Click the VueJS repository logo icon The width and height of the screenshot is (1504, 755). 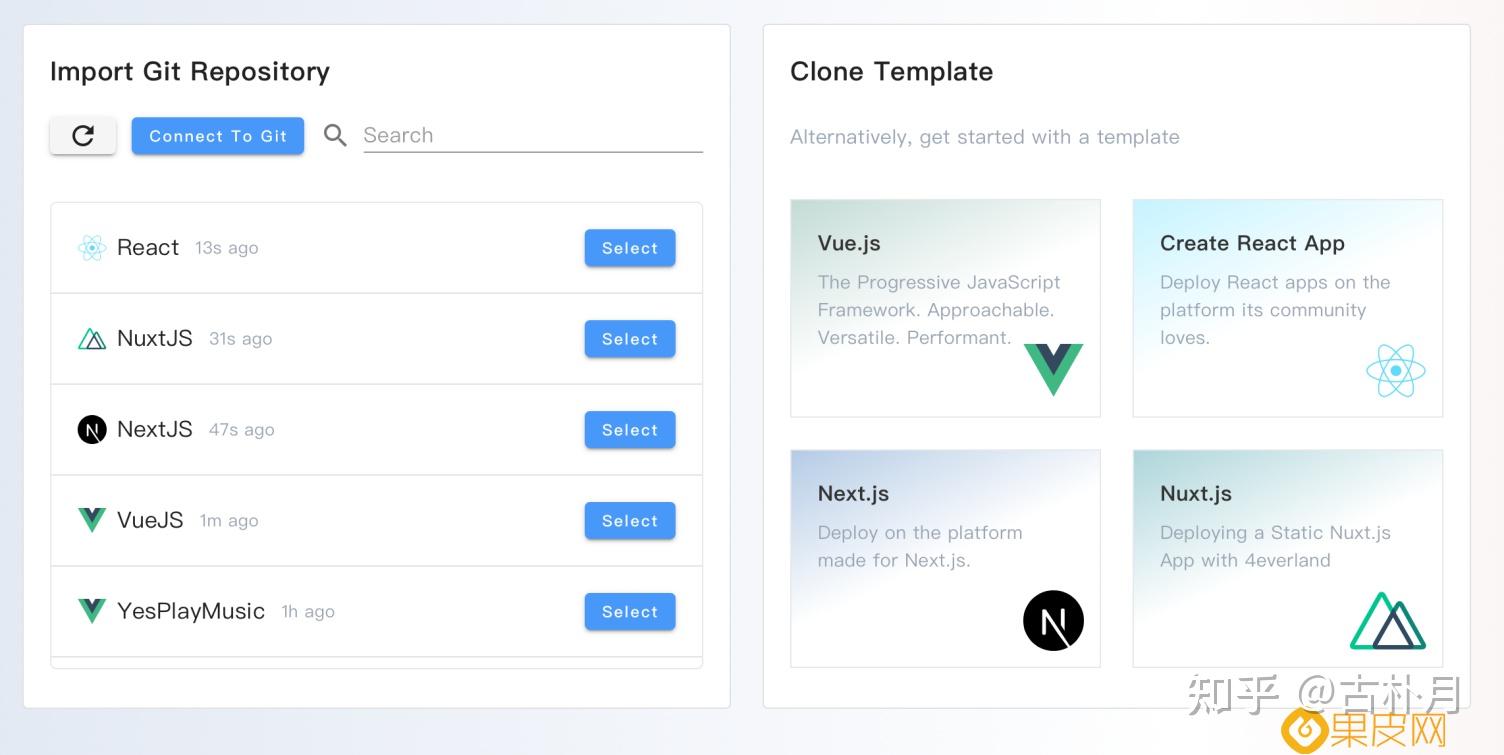(92, 520)
